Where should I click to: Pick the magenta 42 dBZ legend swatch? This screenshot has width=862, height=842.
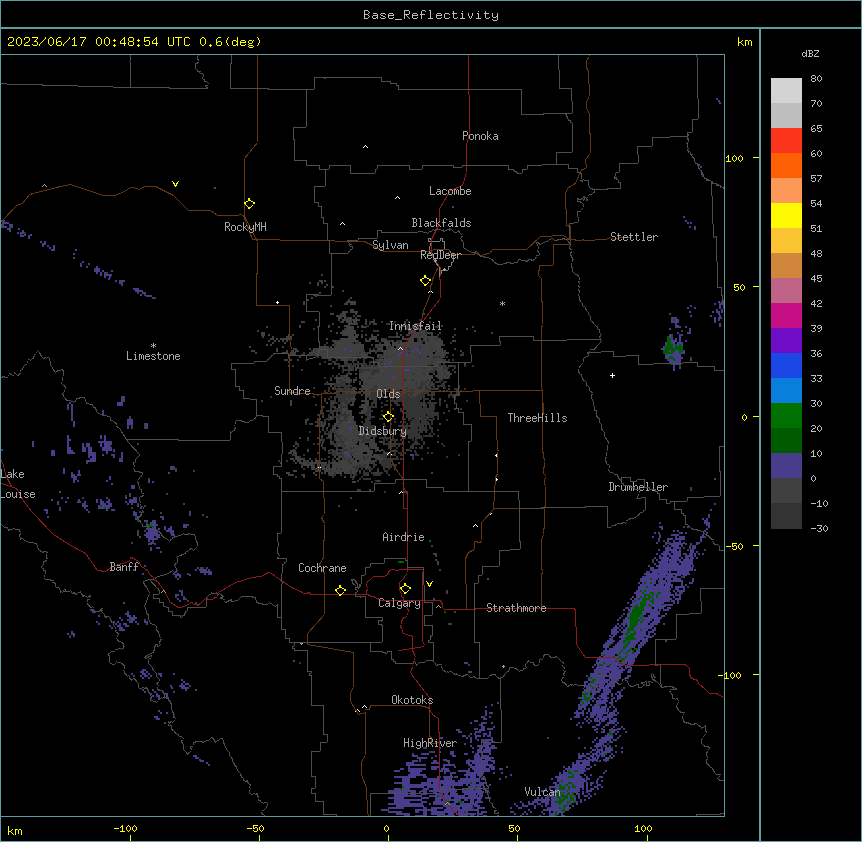[786, 315]
